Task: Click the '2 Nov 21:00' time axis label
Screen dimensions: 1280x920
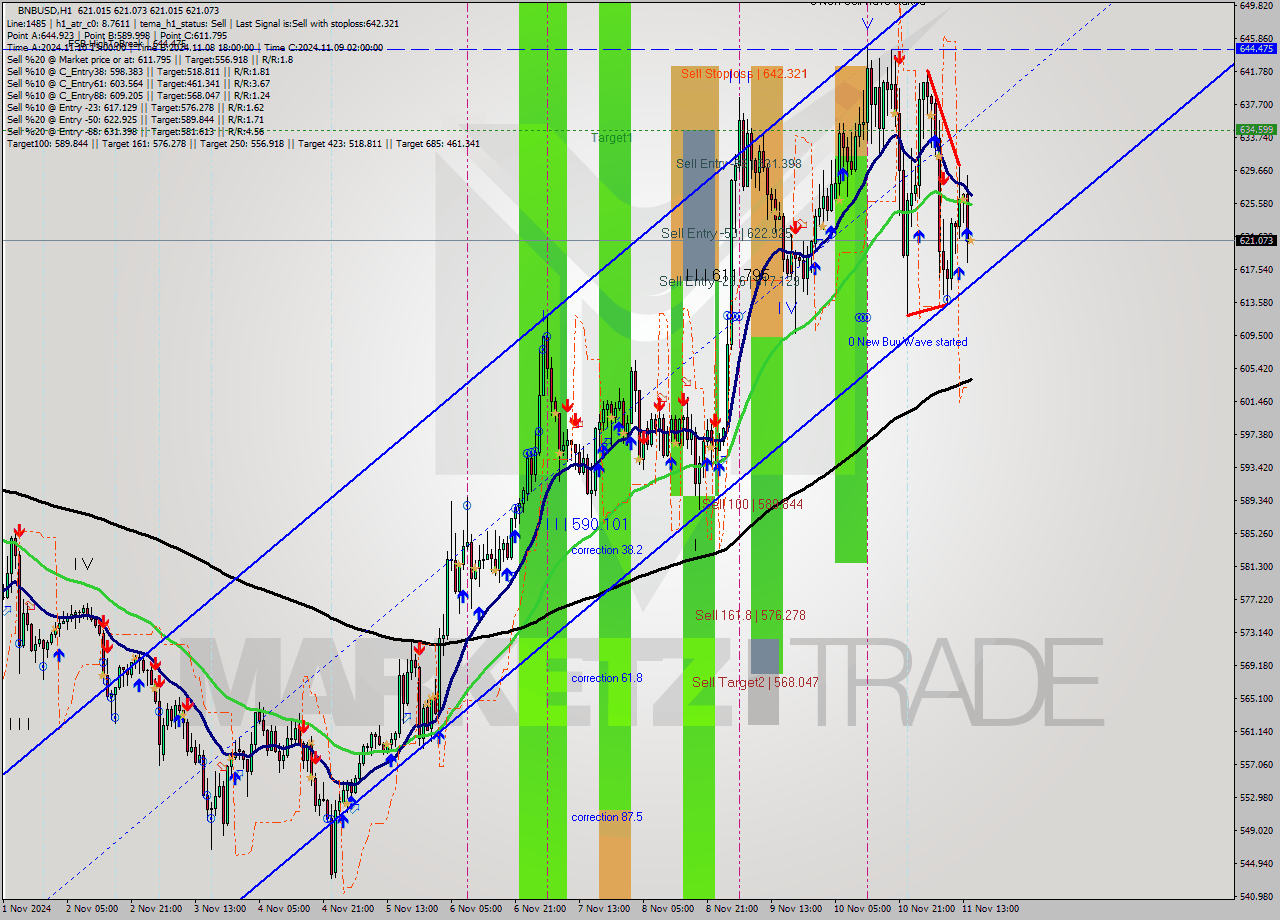Action: click(x=155, y=909)
